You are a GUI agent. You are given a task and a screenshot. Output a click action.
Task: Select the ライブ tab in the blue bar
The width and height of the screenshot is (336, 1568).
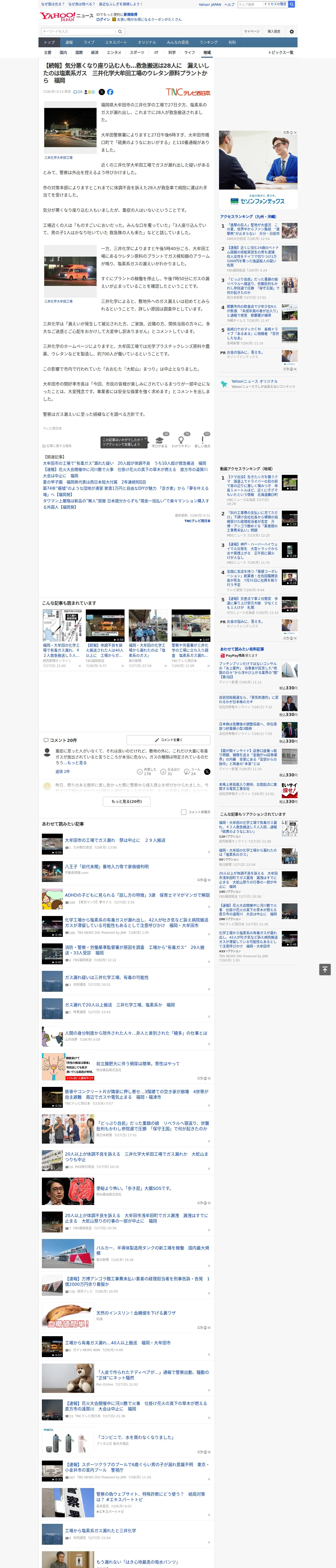[x=89, y=43]
